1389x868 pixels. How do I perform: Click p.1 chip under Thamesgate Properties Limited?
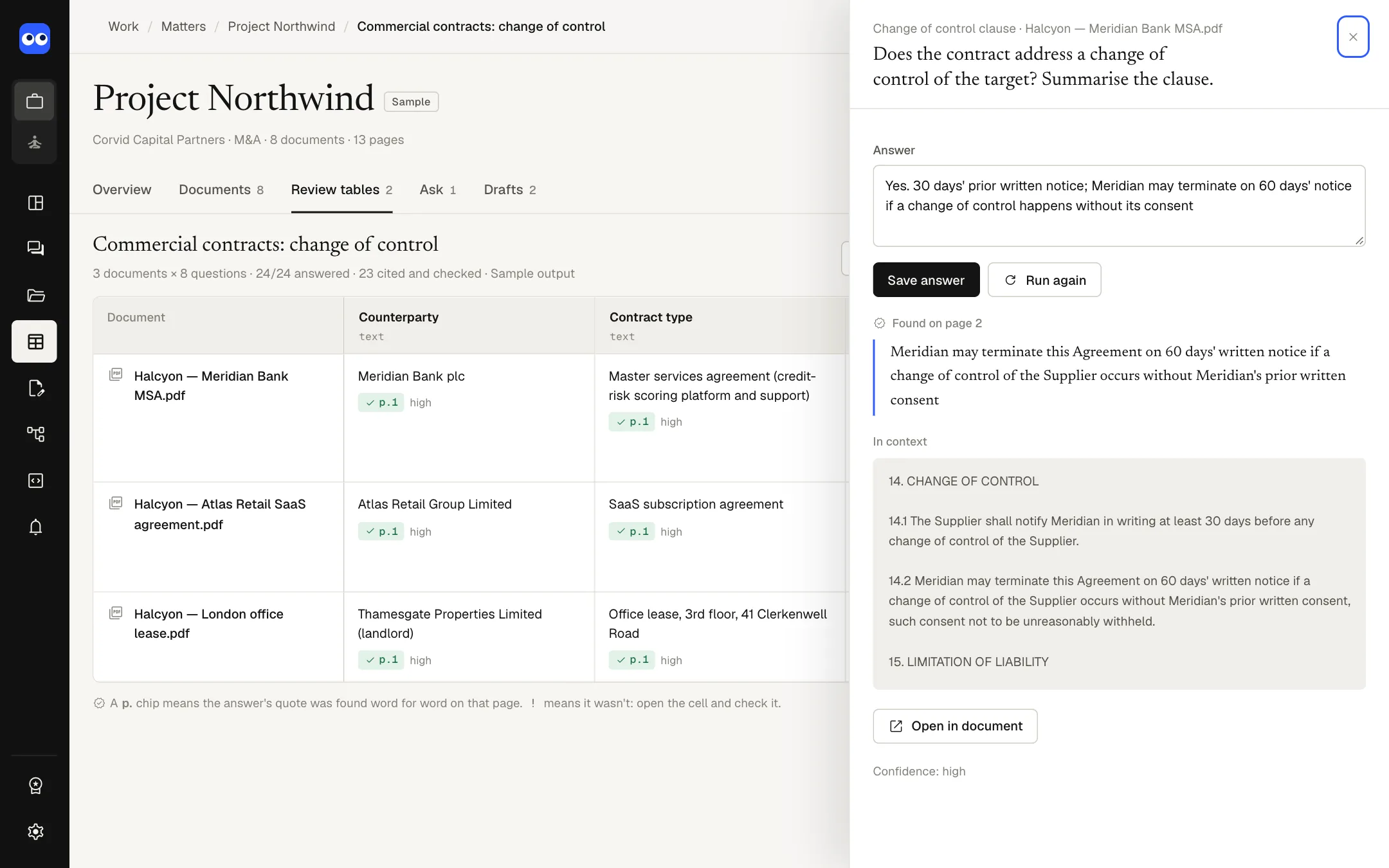point(381,660)
